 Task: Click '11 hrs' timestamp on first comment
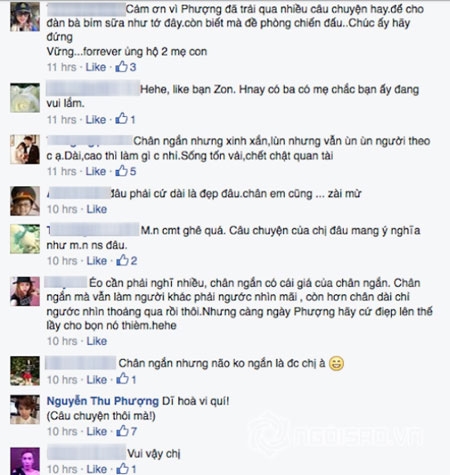coord(62,67)
